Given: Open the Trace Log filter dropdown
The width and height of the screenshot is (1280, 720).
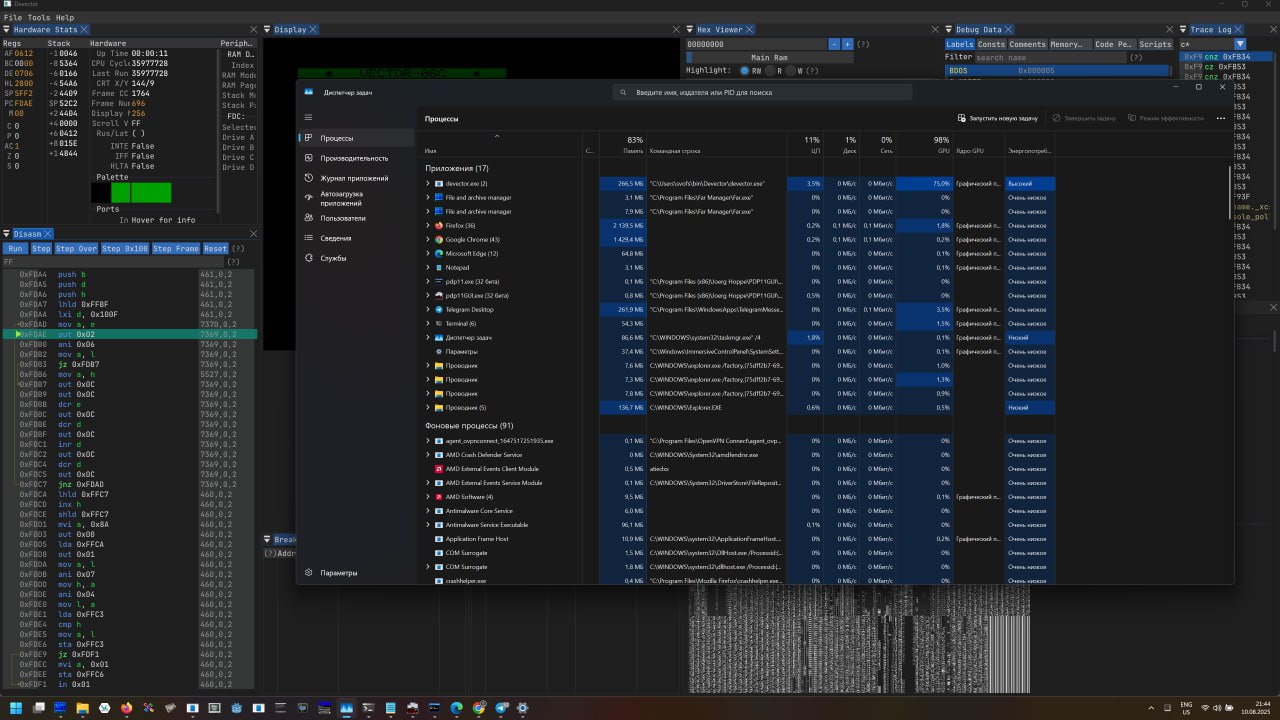Looking at the screenshot, I should (x=1240, y=44).
